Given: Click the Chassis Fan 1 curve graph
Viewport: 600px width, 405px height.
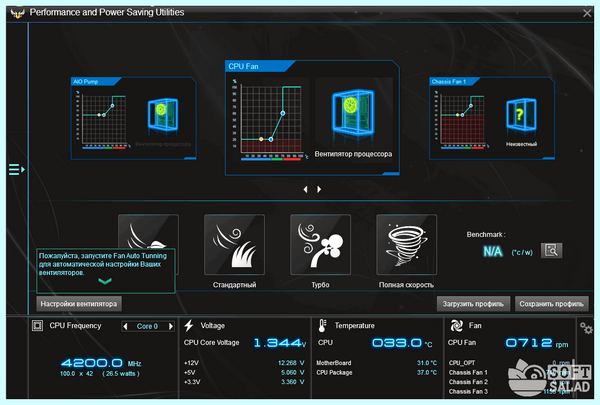Looking at the screenshot, I should [462, 119].
